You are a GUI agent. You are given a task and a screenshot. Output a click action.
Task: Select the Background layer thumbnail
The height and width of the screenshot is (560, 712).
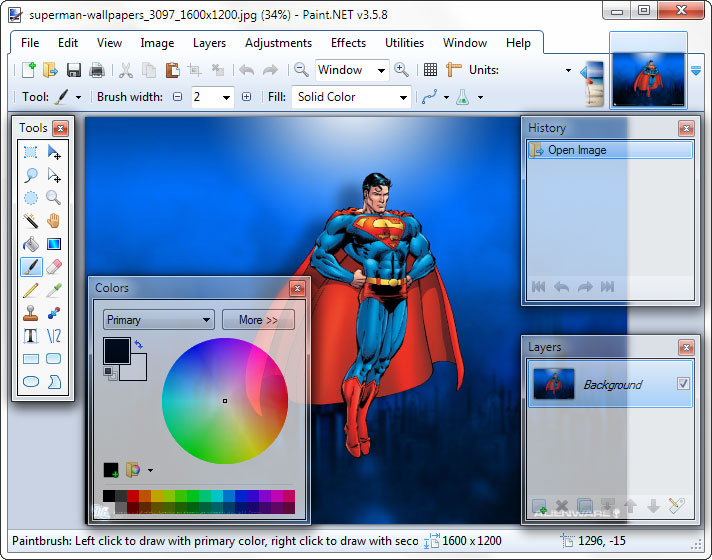click(554, 384)
